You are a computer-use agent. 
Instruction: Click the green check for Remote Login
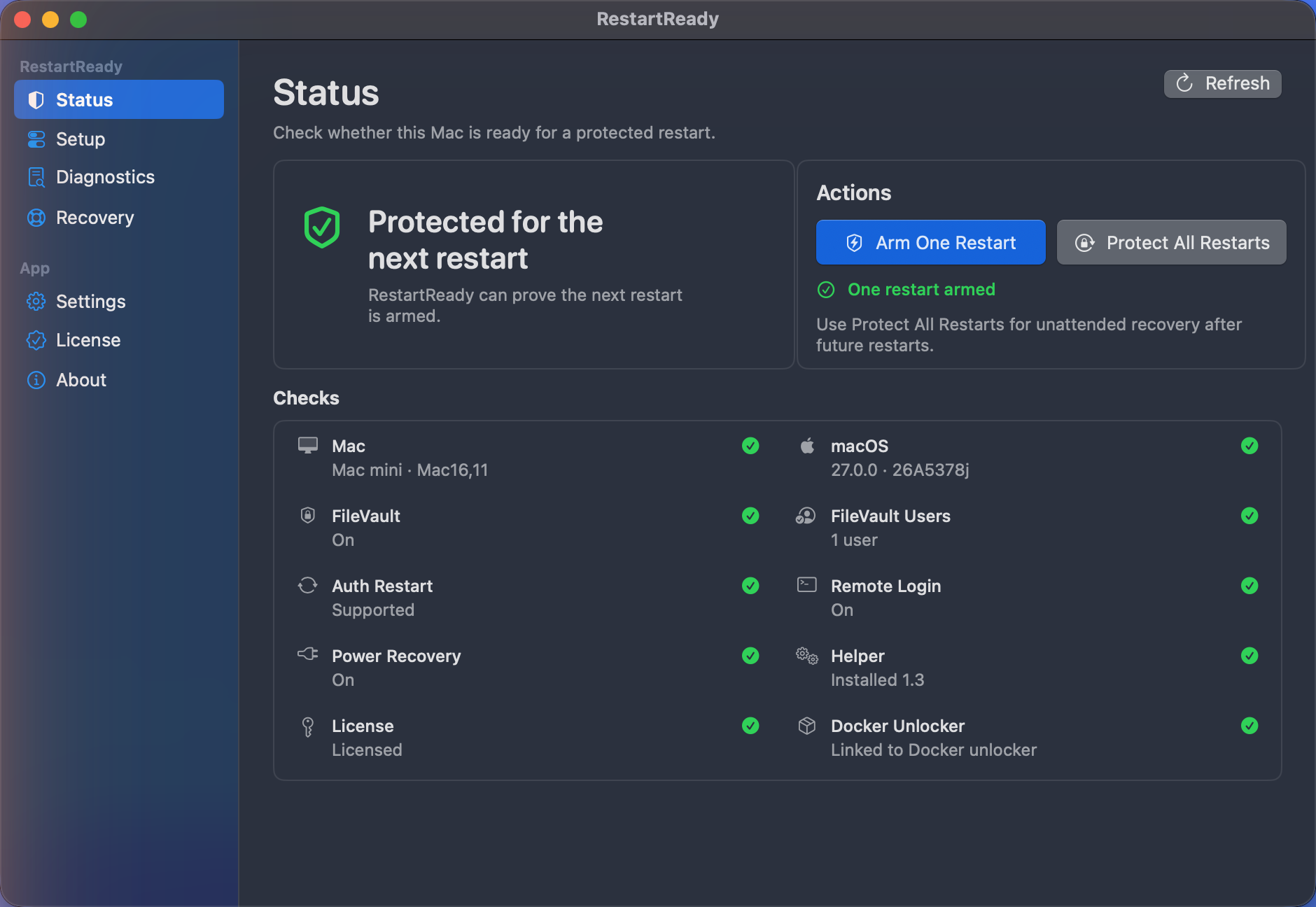point(1249,586)
